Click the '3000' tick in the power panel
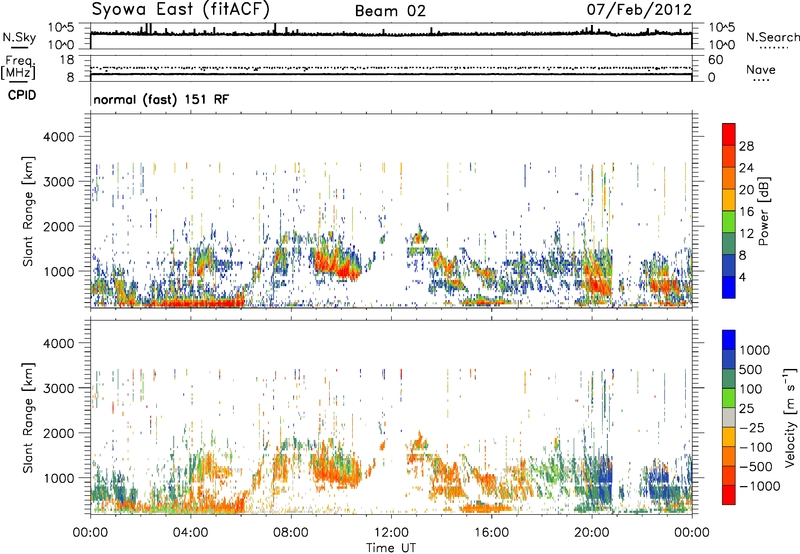 (59, 182)
